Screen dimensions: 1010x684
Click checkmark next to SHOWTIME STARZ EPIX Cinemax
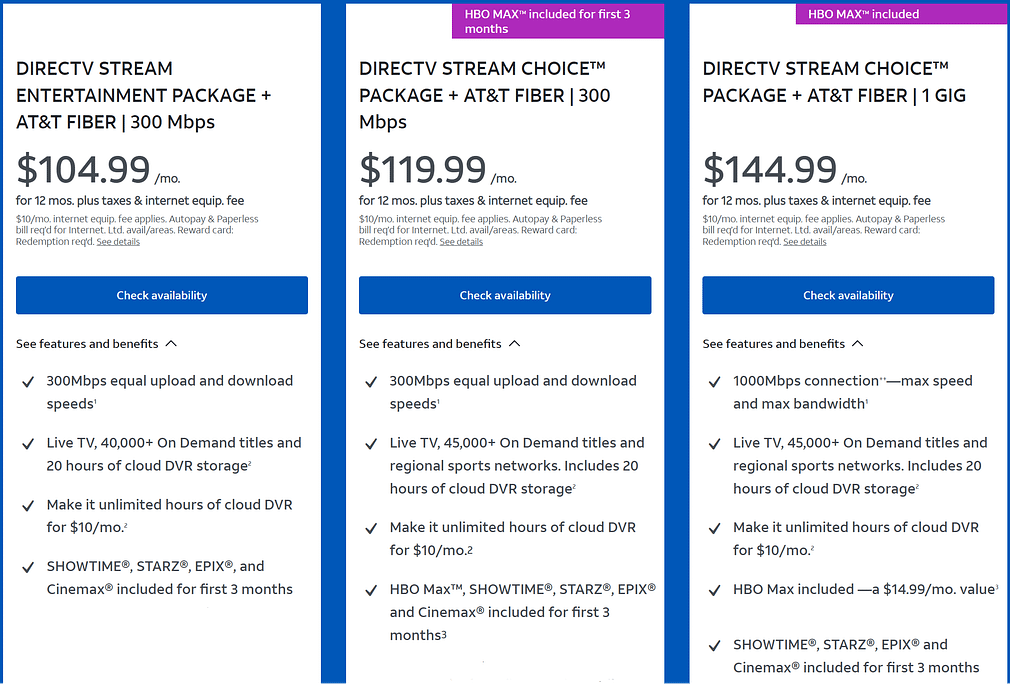point(28,567)
